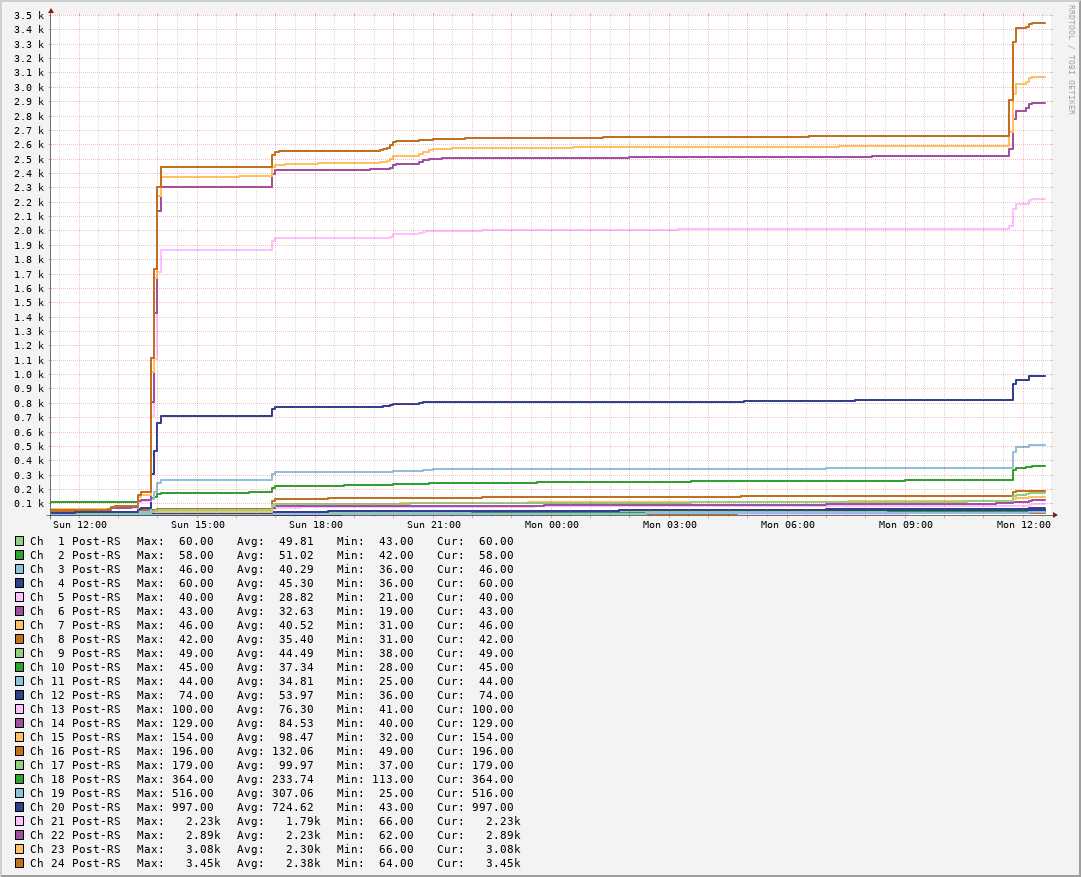Click the Sun 15:00 time axis label
This screenshot has height=877, width=1081.
point(198,525)
